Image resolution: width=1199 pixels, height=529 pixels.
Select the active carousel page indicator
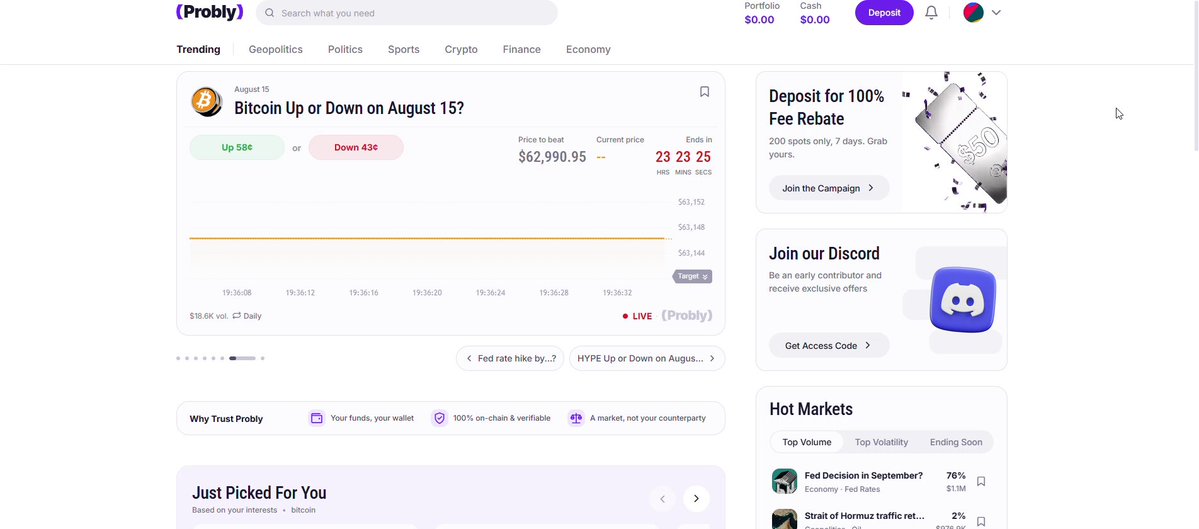pyautogui.click(x=242, y=358)
